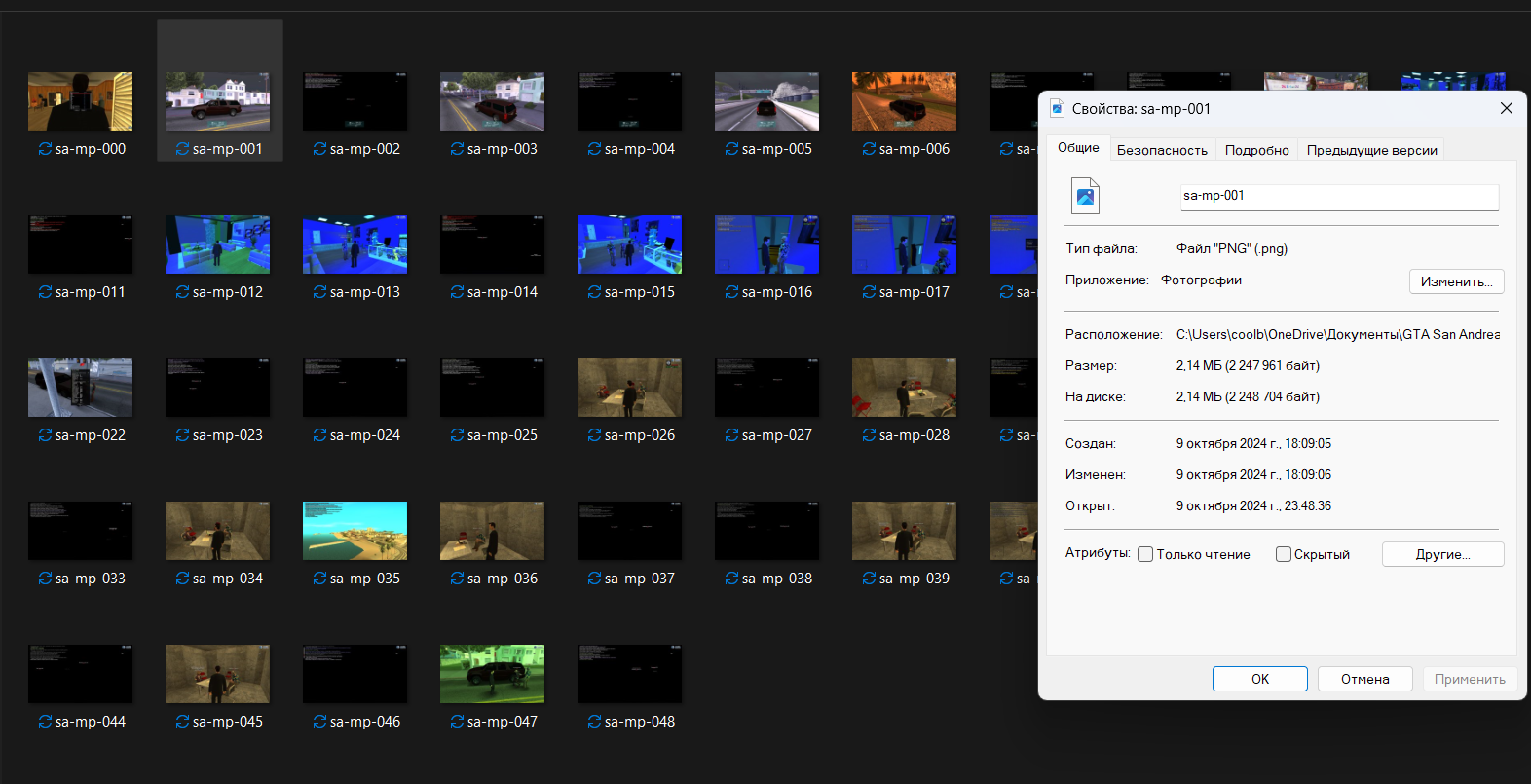Click the sync icon beside sa-mp-047
The image size is (1531, 784).
457,722
